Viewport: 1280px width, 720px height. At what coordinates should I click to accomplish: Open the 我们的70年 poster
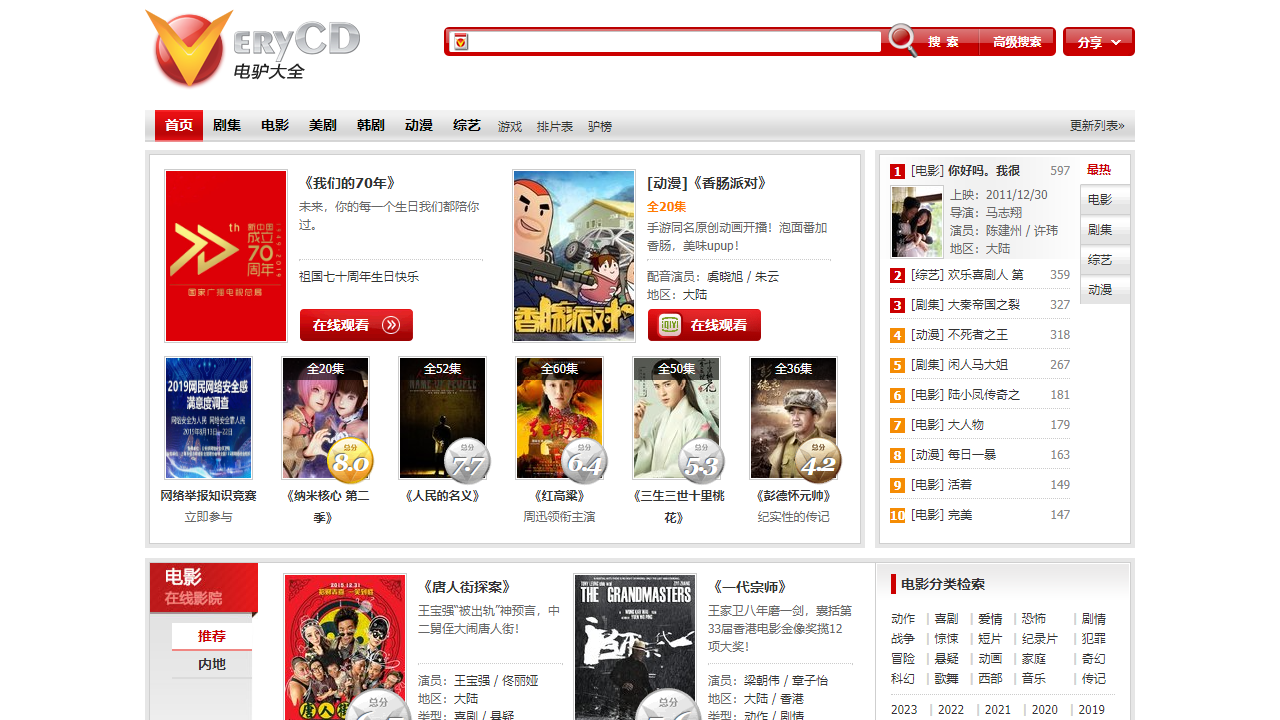coord(226,256)
